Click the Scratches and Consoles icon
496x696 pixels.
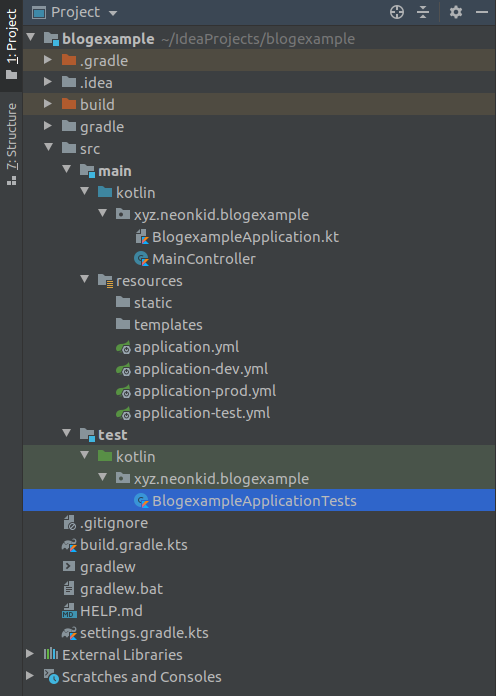pyautogui.click(x=51, y=676)
